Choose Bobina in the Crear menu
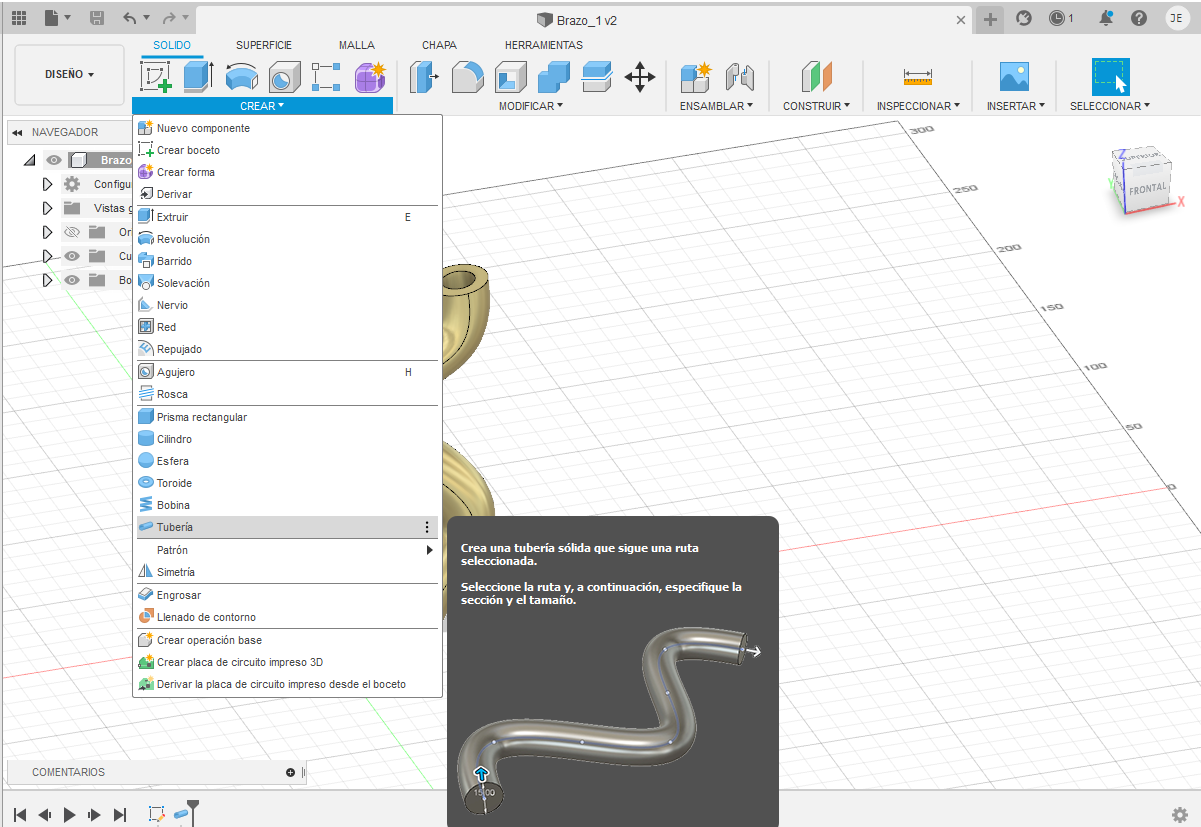The image size is (1201, 827). click(287, 505)
